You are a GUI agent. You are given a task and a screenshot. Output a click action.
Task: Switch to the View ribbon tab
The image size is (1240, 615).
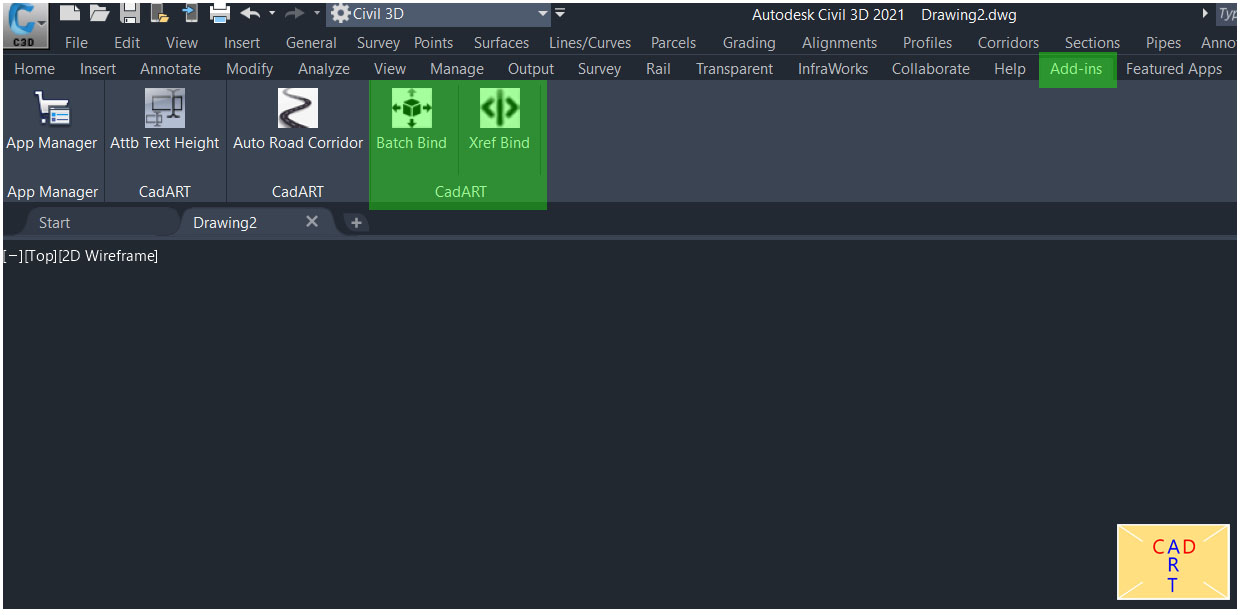coord(390,69)
